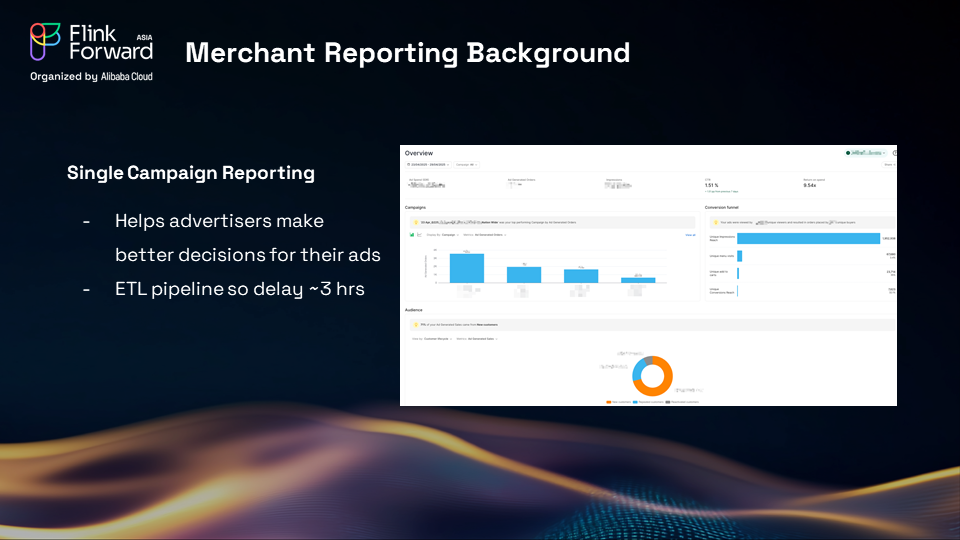This screenshot has width=960, height=540.
Task: Click the 'Single Campaign Reporting' heading
Action: (x=190, y=173)
